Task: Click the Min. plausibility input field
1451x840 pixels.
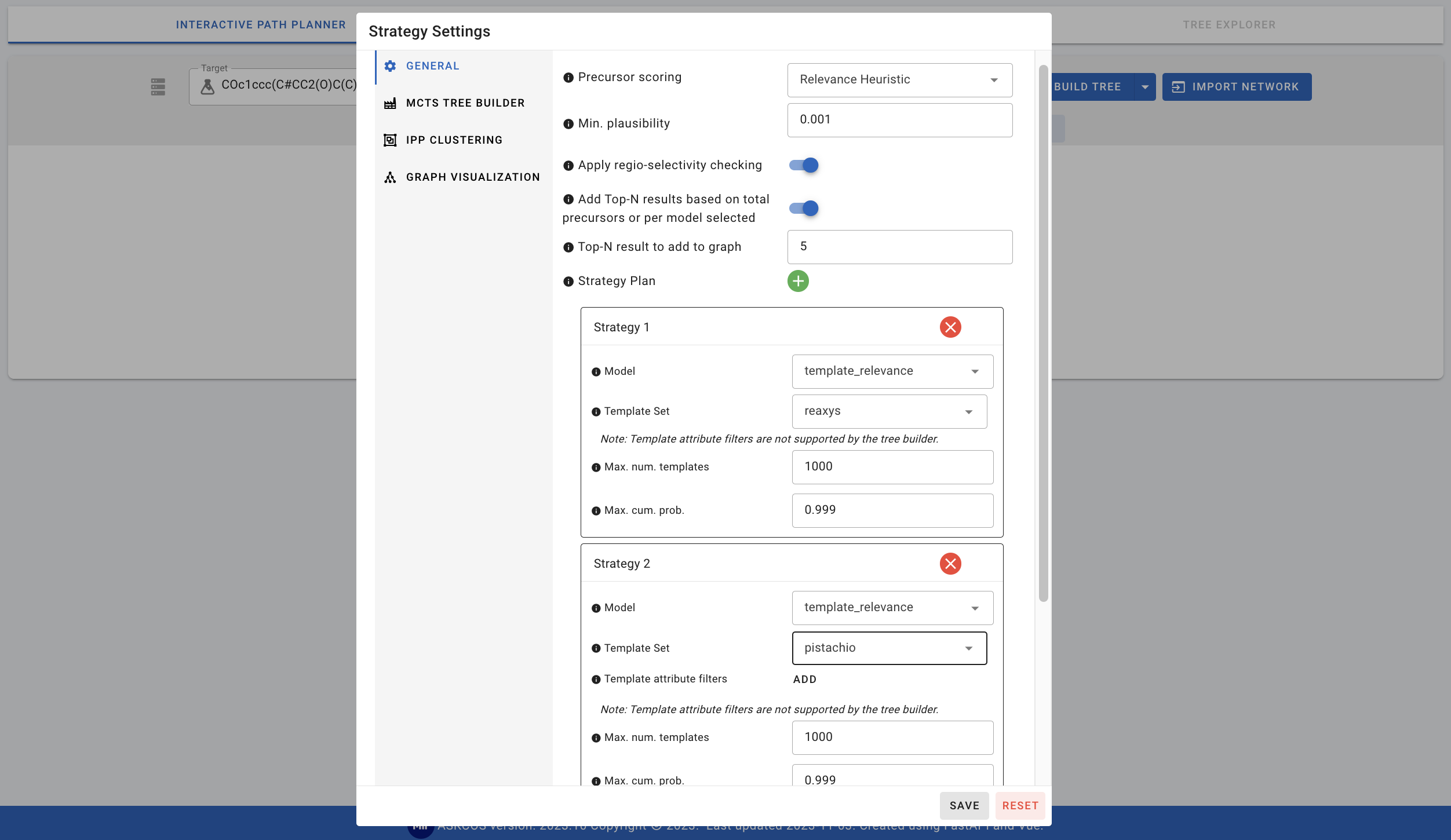Action: (x=899, y=120)
